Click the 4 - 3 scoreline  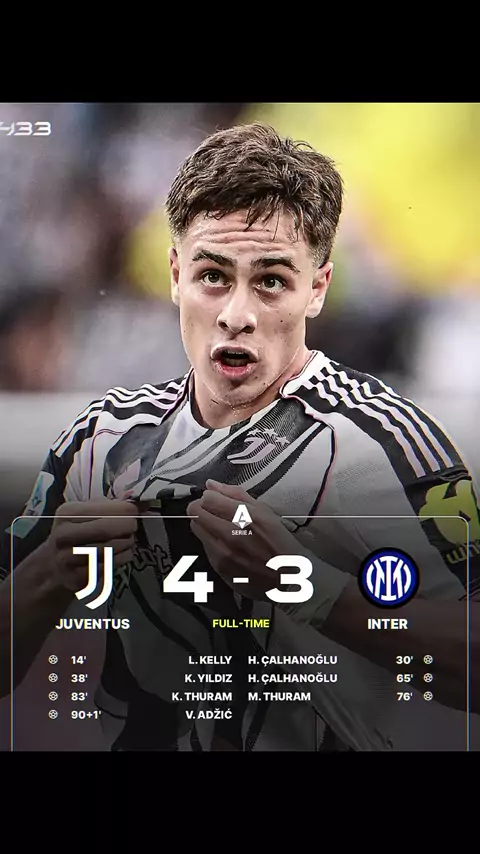[238, 580]
